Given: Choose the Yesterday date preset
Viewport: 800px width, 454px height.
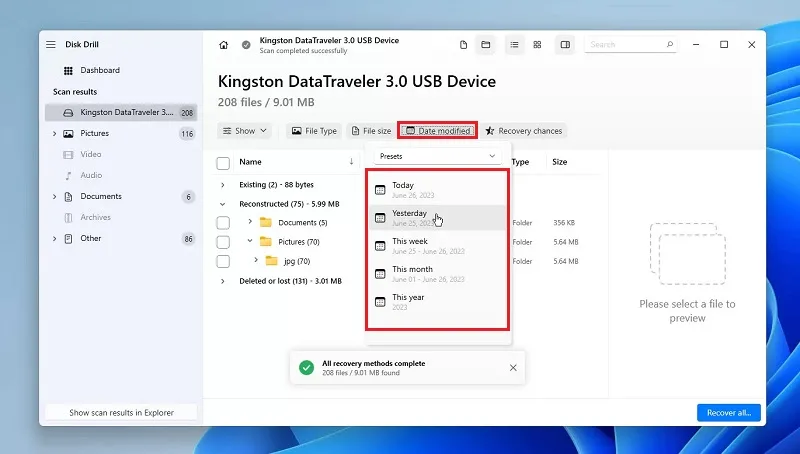Looking at the screenshot, I should click(x=437, y=218).
